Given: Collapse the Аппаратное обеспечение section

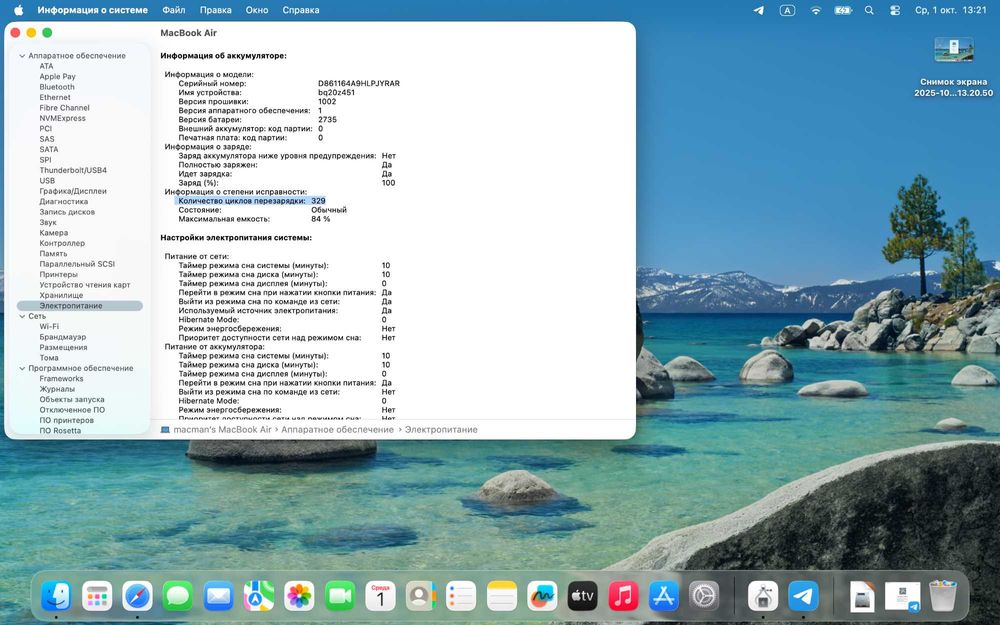Looking at the screenshot, I should point(22,56).
